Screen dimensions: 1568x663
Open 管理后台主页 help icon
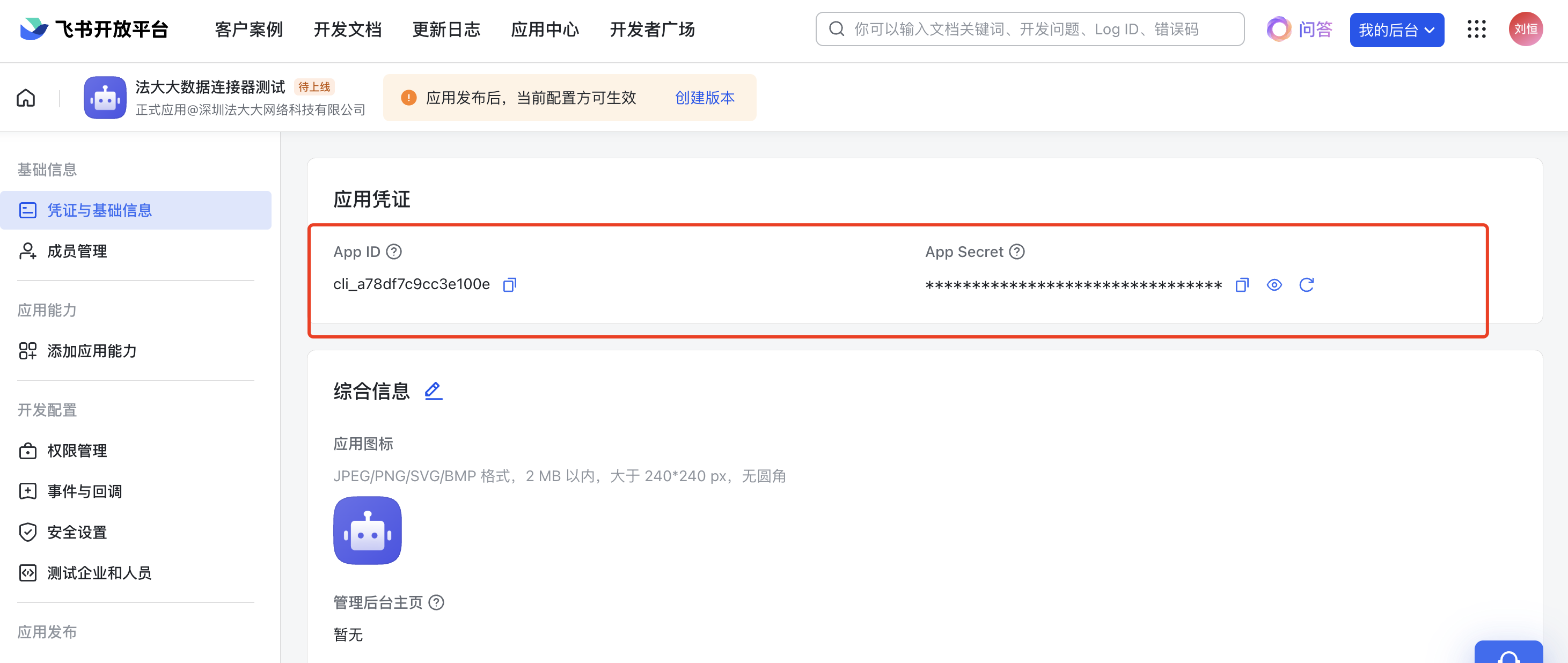pyautogui.click(x=436, y=602)
